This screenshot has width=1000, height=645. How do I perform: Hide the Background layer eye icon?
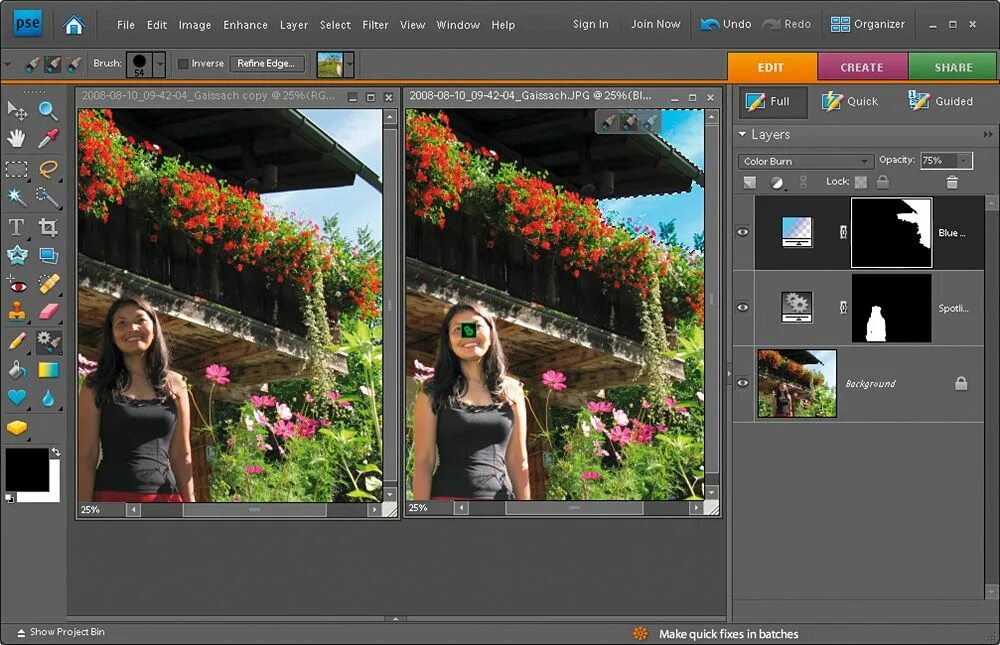[742, 383]
